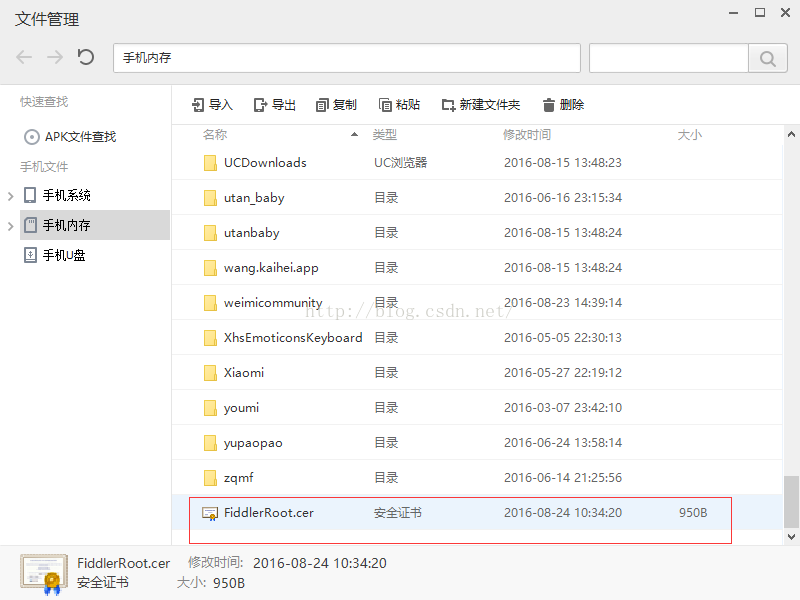The image size is (800, 600).
Task: Click the 删除 delete toolbar button
Action: (x=563, y=105)
